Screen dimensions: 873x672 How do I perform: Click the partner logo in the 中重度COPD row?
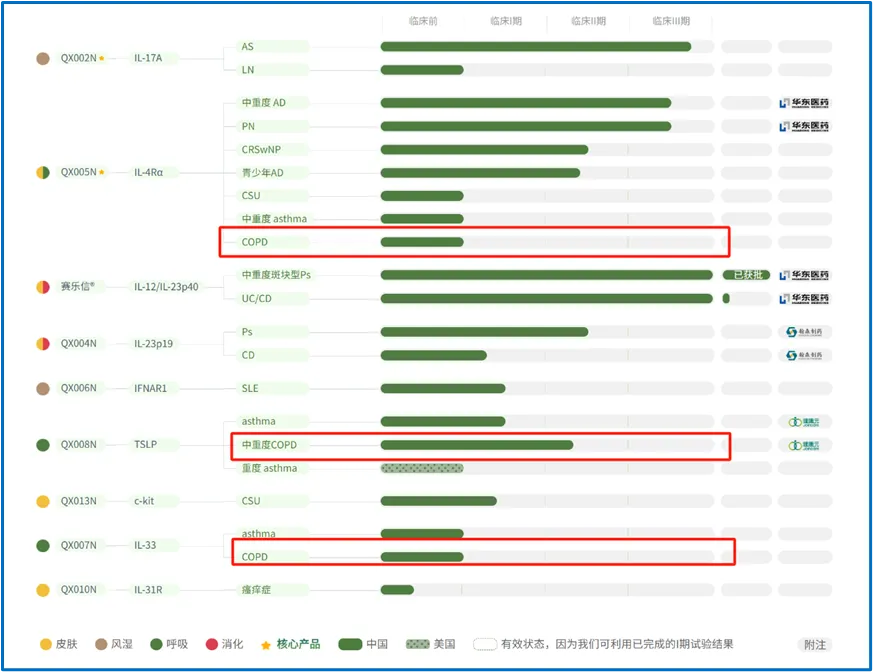(804, 445)
